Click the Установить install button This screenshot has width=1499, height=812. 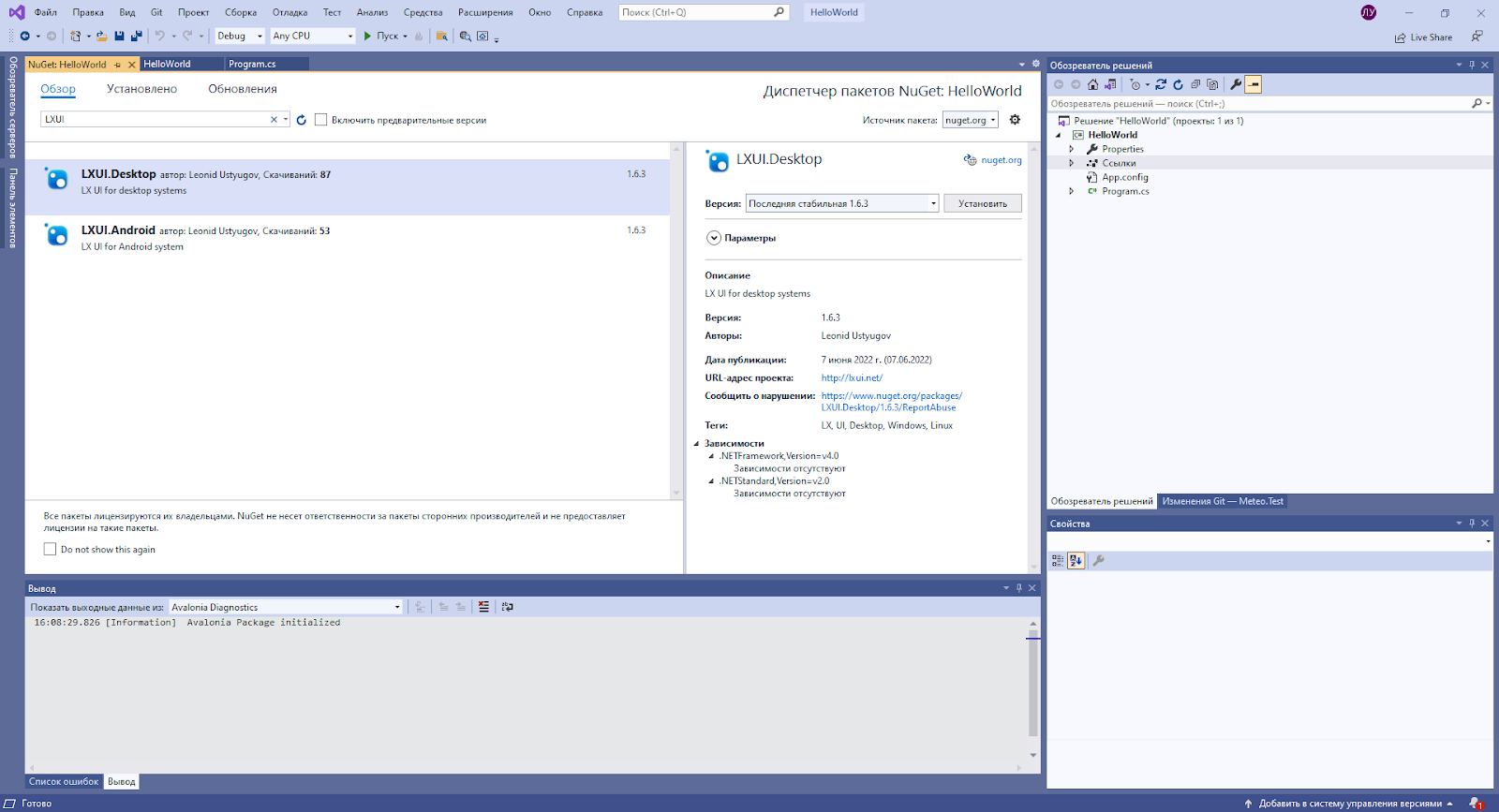(983, 203)
